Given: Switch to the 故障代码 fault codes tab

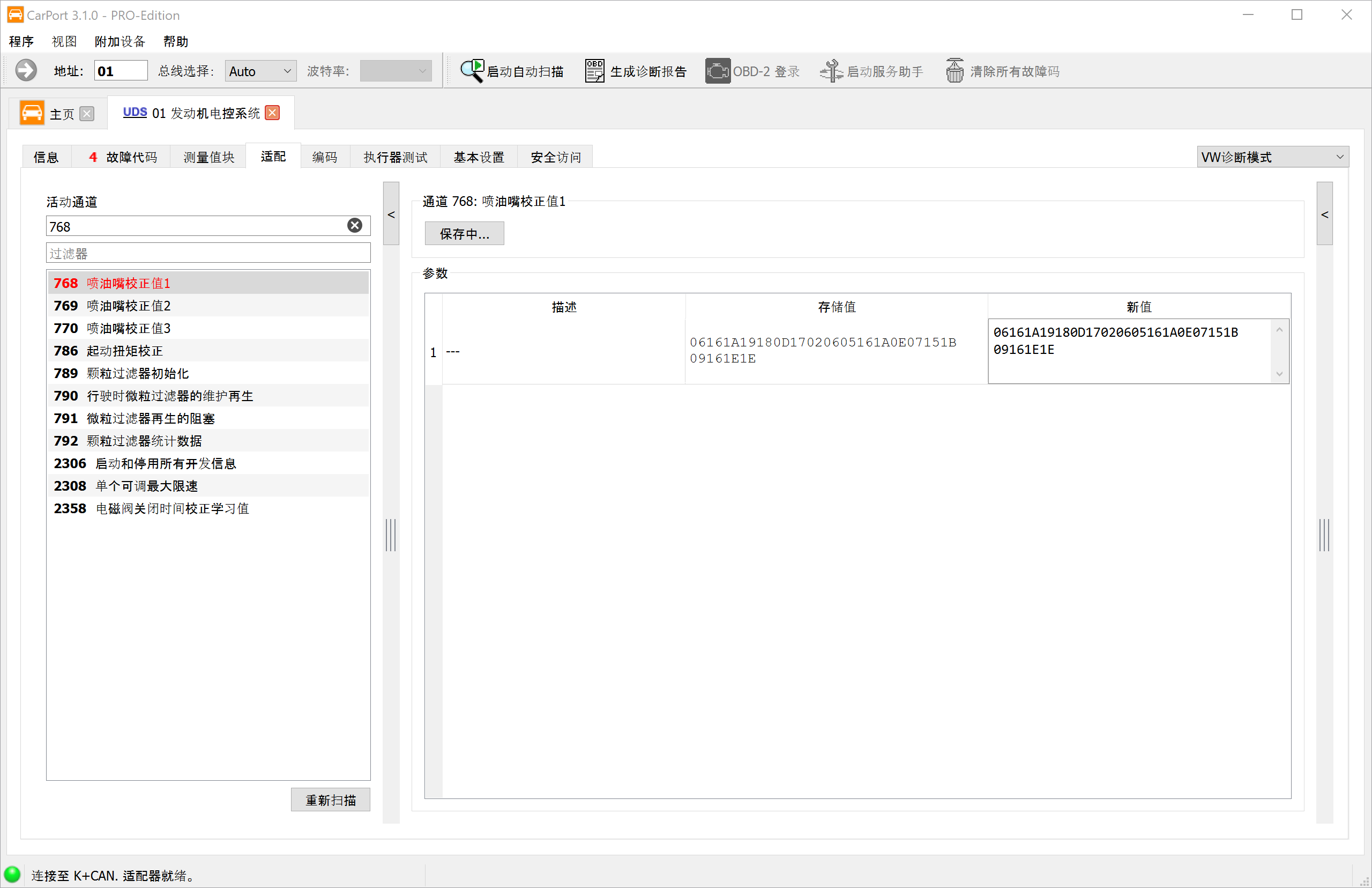Looking at the screenshot, I should tap(122, 157).
